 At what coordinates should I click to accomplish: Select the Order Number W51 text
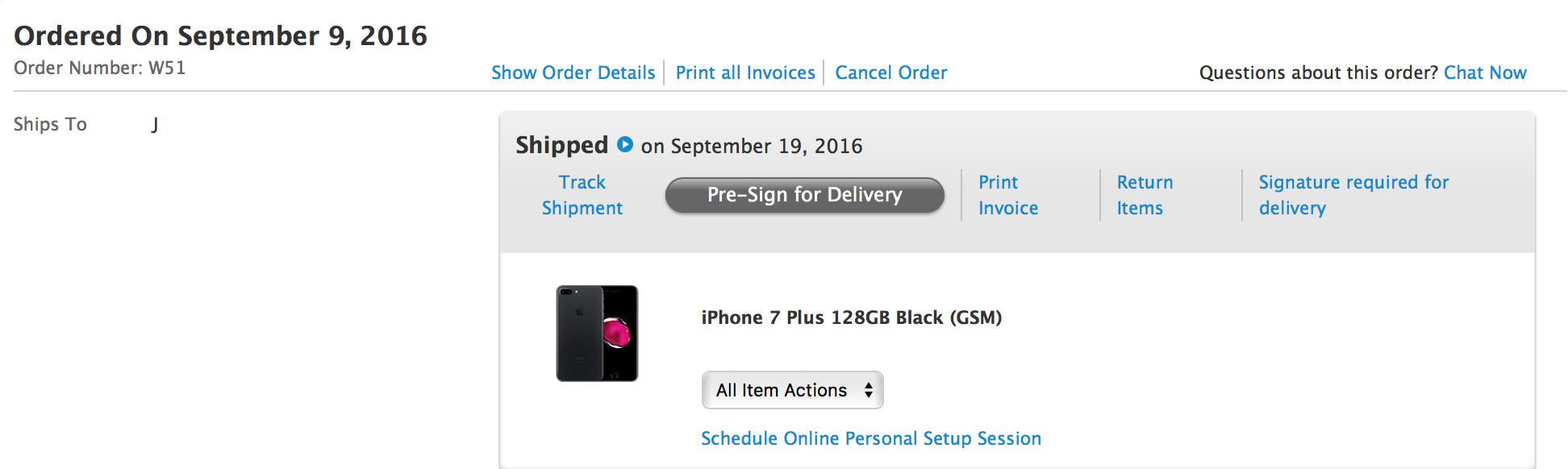100,68
